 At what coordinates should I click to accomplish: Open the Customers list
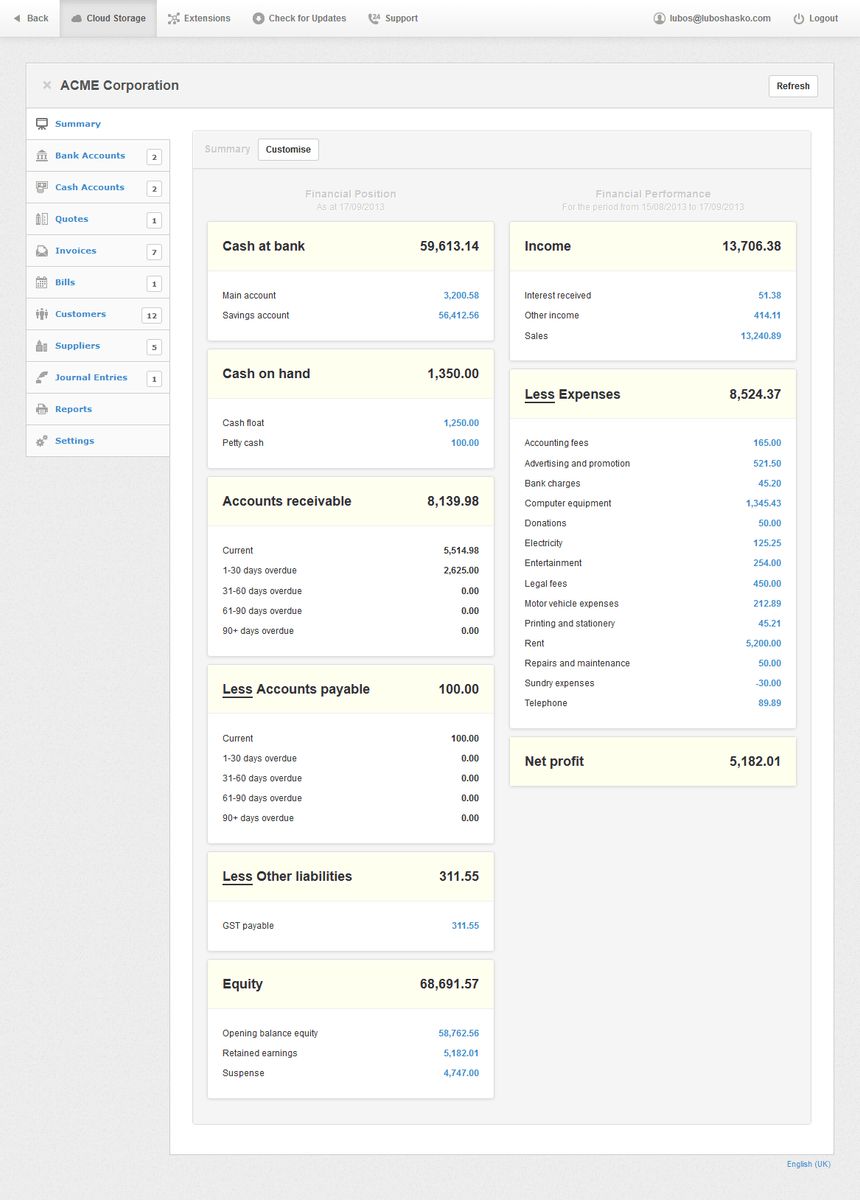click(80, 314)
